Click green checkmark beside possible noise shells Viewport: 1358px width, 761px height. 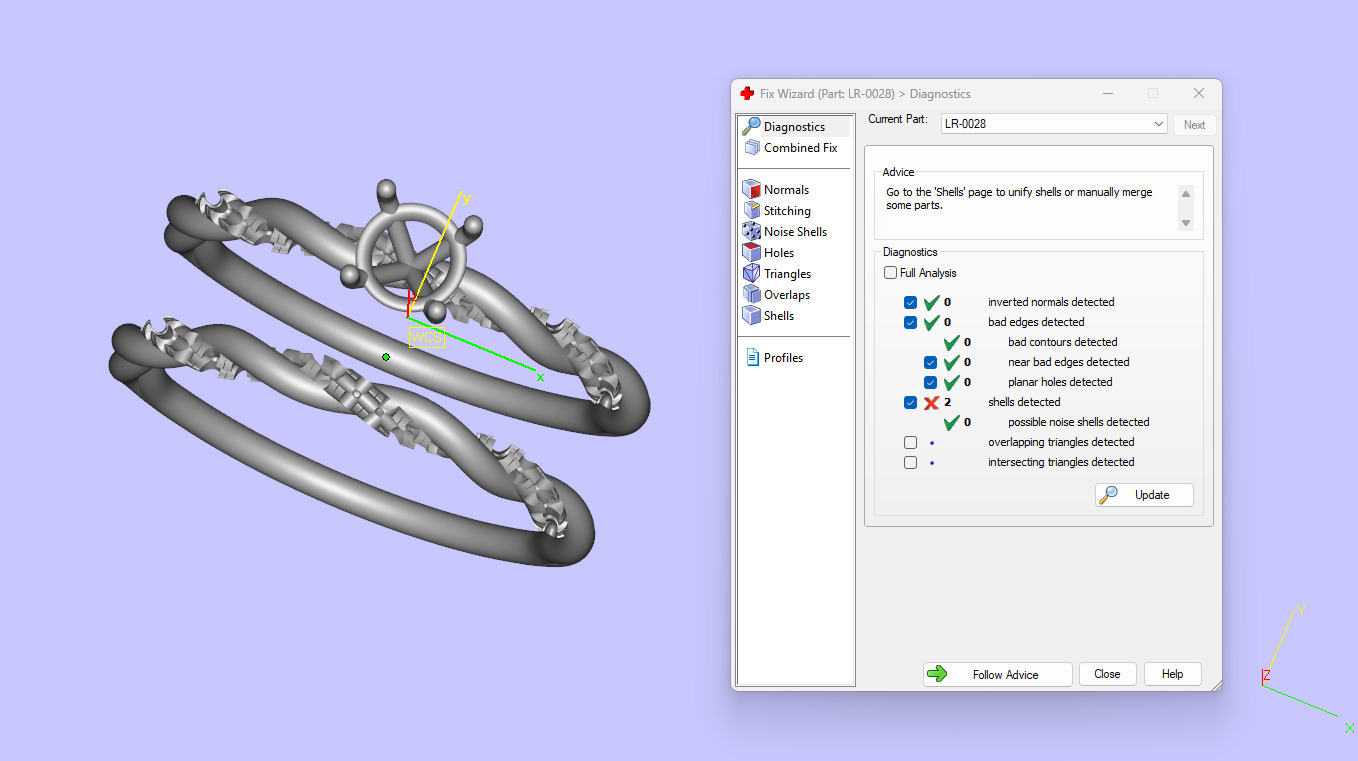tap(951, 422)
